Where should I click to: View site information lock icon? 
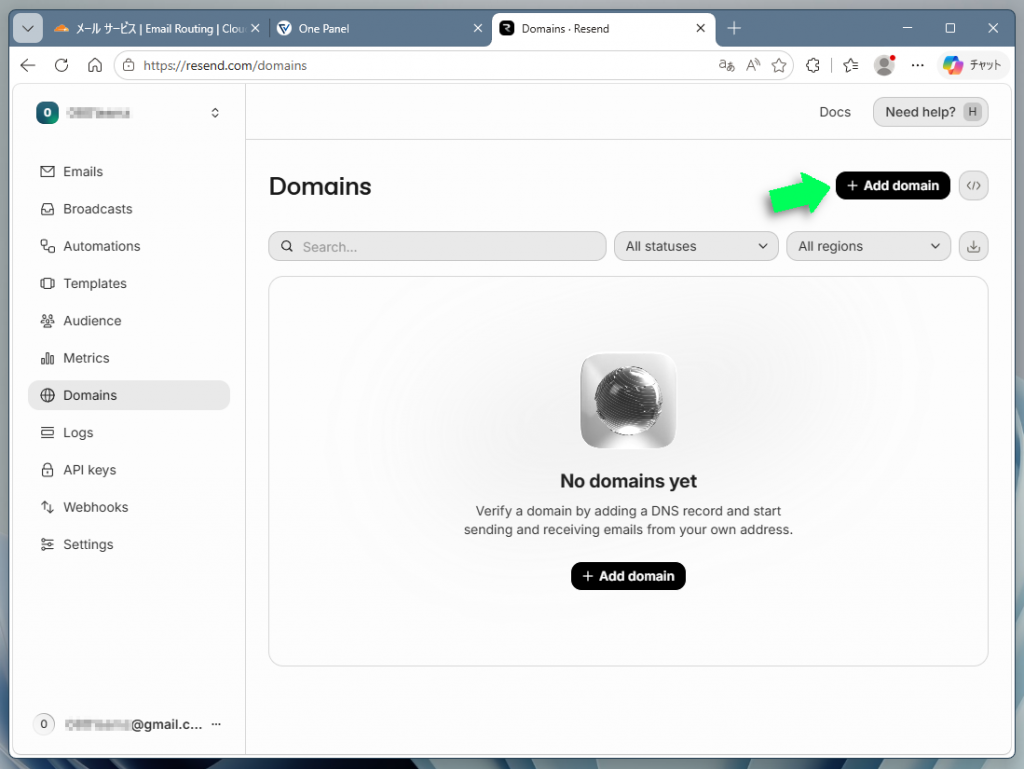click(129, 65)
